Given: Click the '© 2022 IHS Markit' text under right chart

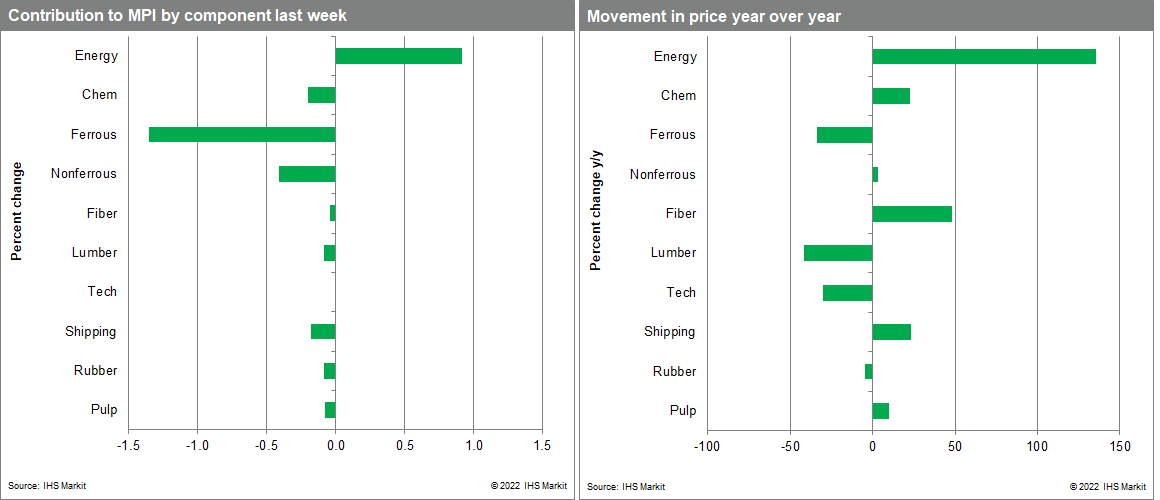Looking at the screenshot, I should [x=1107, y=487].
